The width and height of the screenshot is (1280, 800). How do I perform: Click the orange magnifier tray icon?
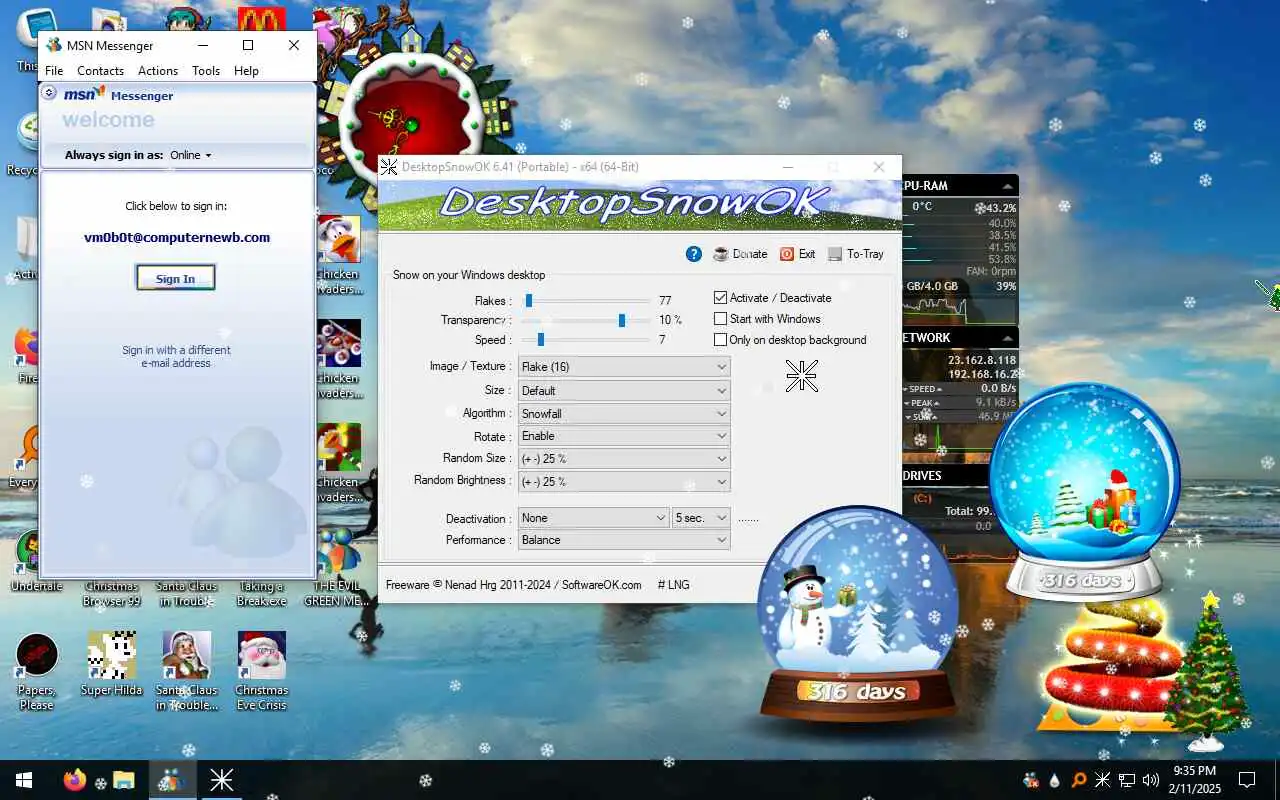(1079, 780)
